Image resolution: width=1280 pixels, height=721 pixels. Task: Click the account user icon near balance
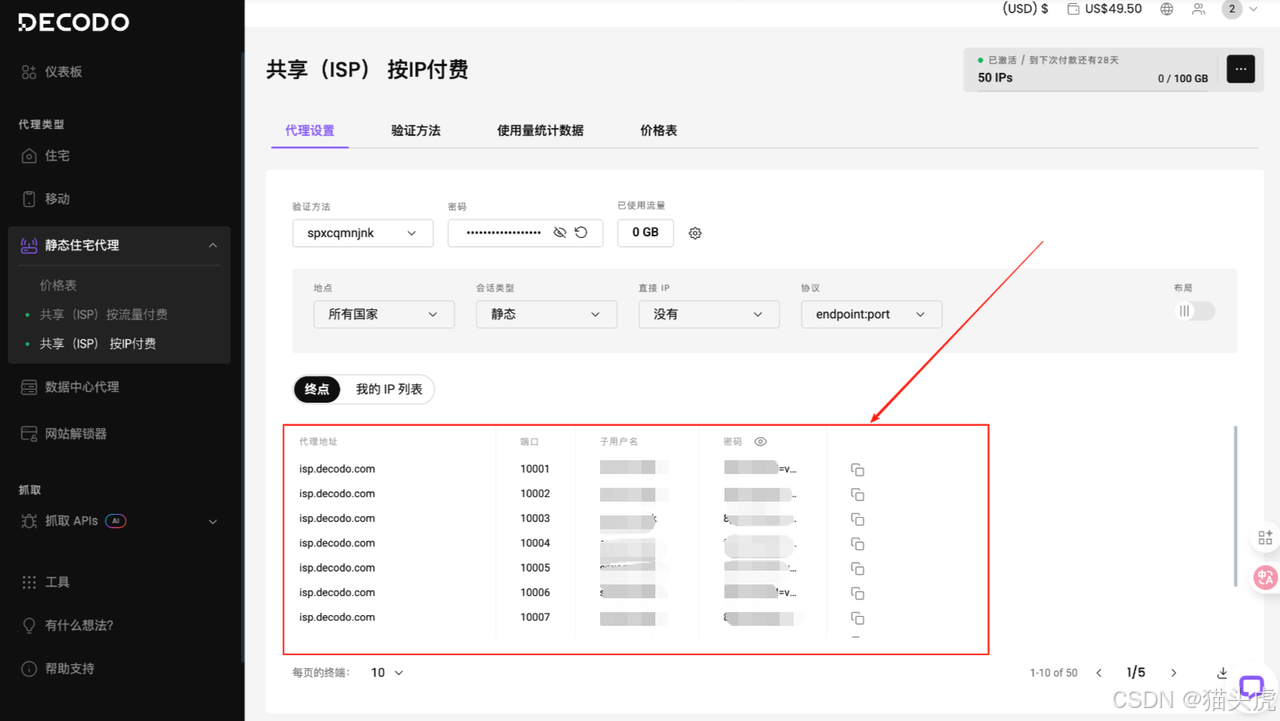point(1198,9)
